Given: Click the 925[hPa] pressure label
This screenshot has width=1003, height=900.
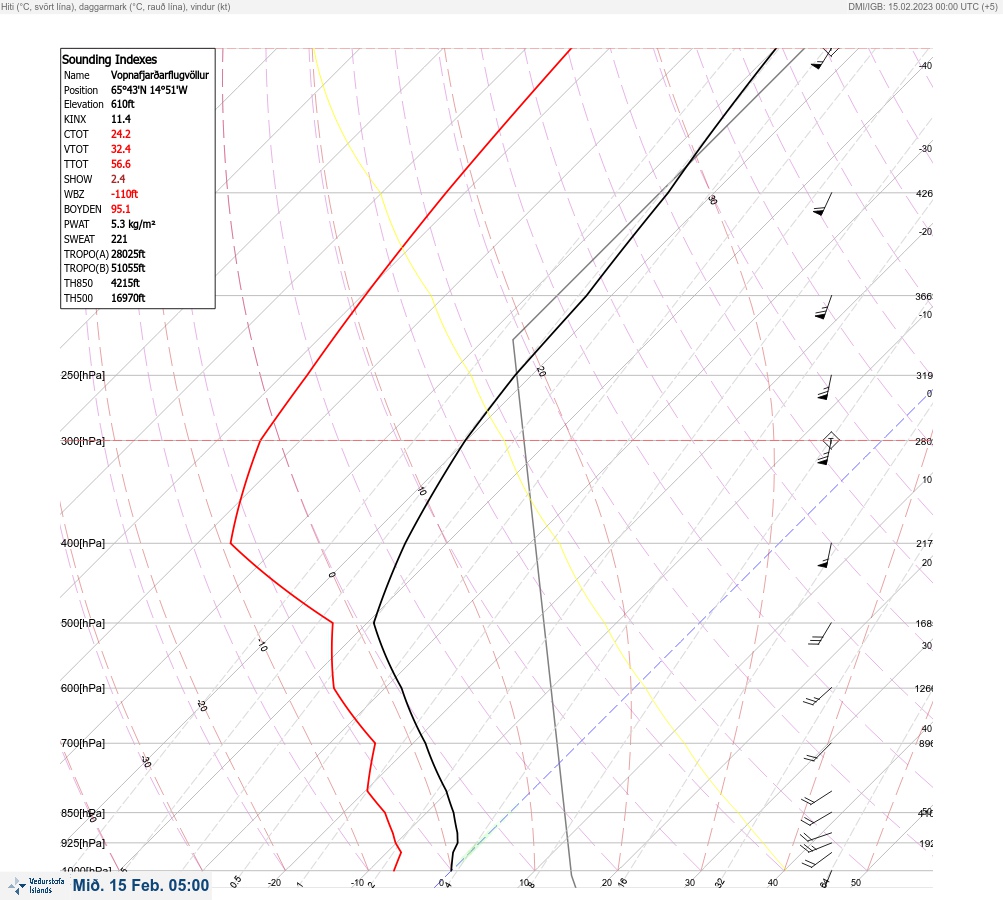Looking at the screenshot, I should pos(83,843).
